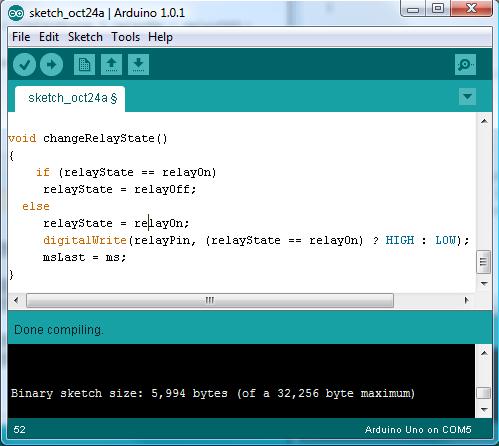Click the Verify checkmark button
Image resolution: width=499 pixels, height=446 pixels.
[25, 64]
